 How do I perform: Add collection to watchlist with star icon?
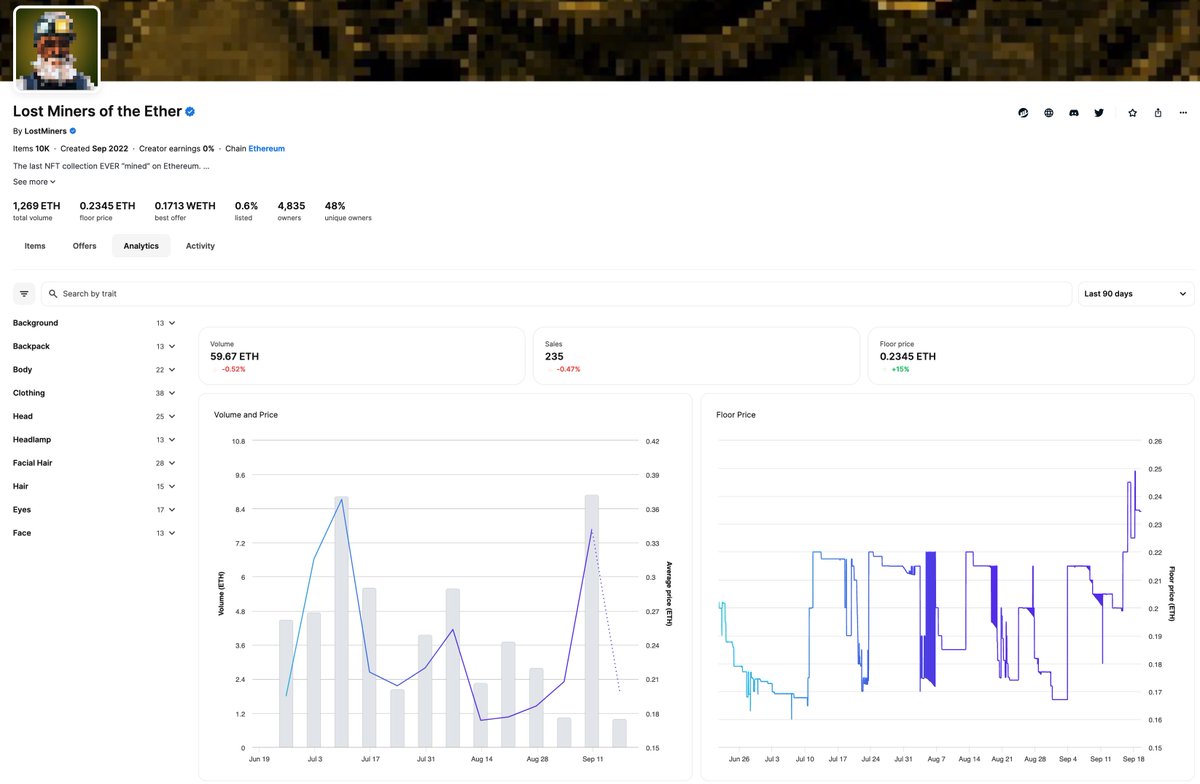tap(1132, 113)
